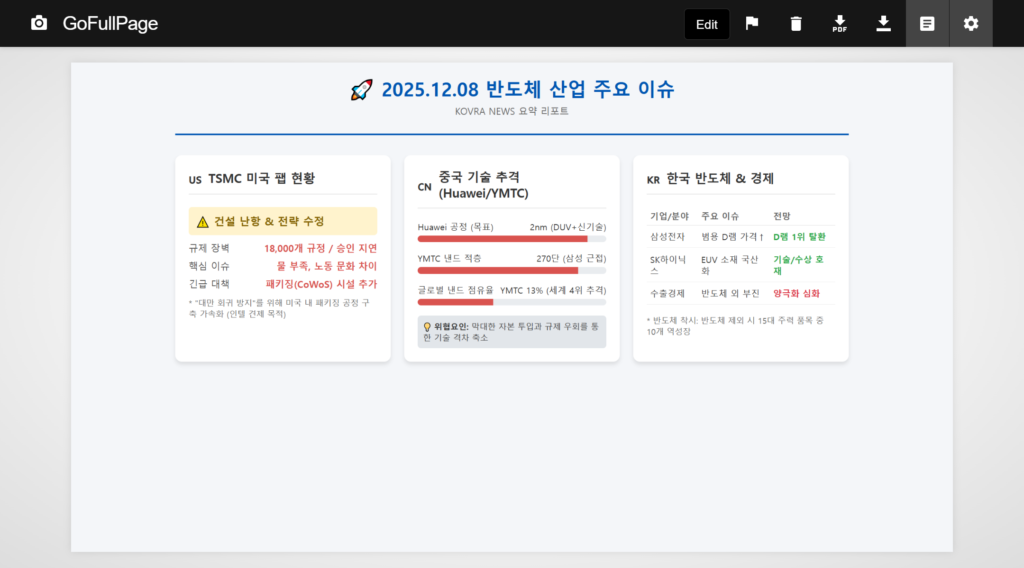Open the files list document icon
Screen dimensions: 1024x568
point(927,23)
